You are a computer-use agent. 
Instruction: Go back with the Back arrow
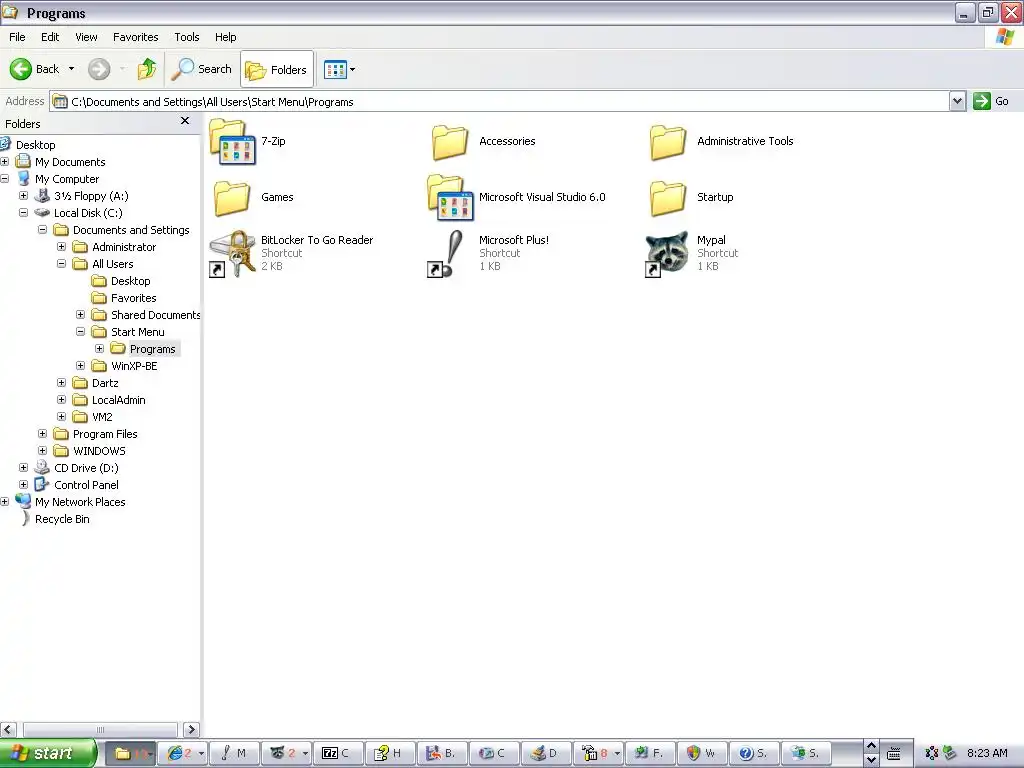click(34, 69)
